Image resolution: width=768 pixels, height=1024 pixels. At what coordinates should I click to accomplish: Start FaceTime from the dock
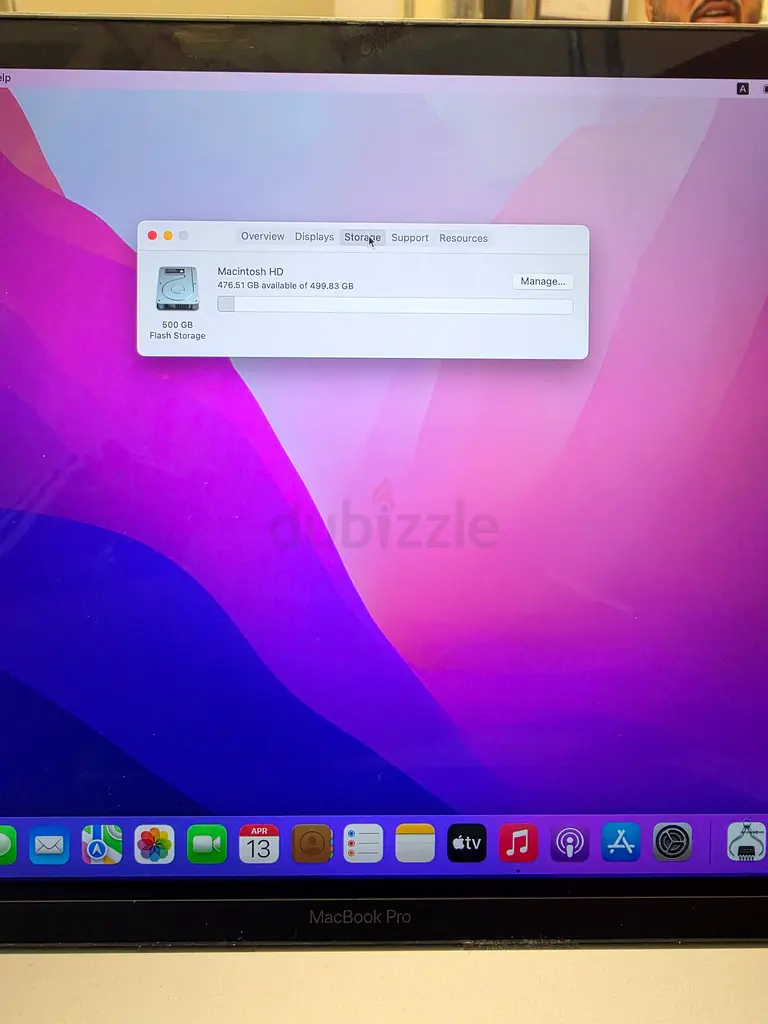click(x=206, y=845)
